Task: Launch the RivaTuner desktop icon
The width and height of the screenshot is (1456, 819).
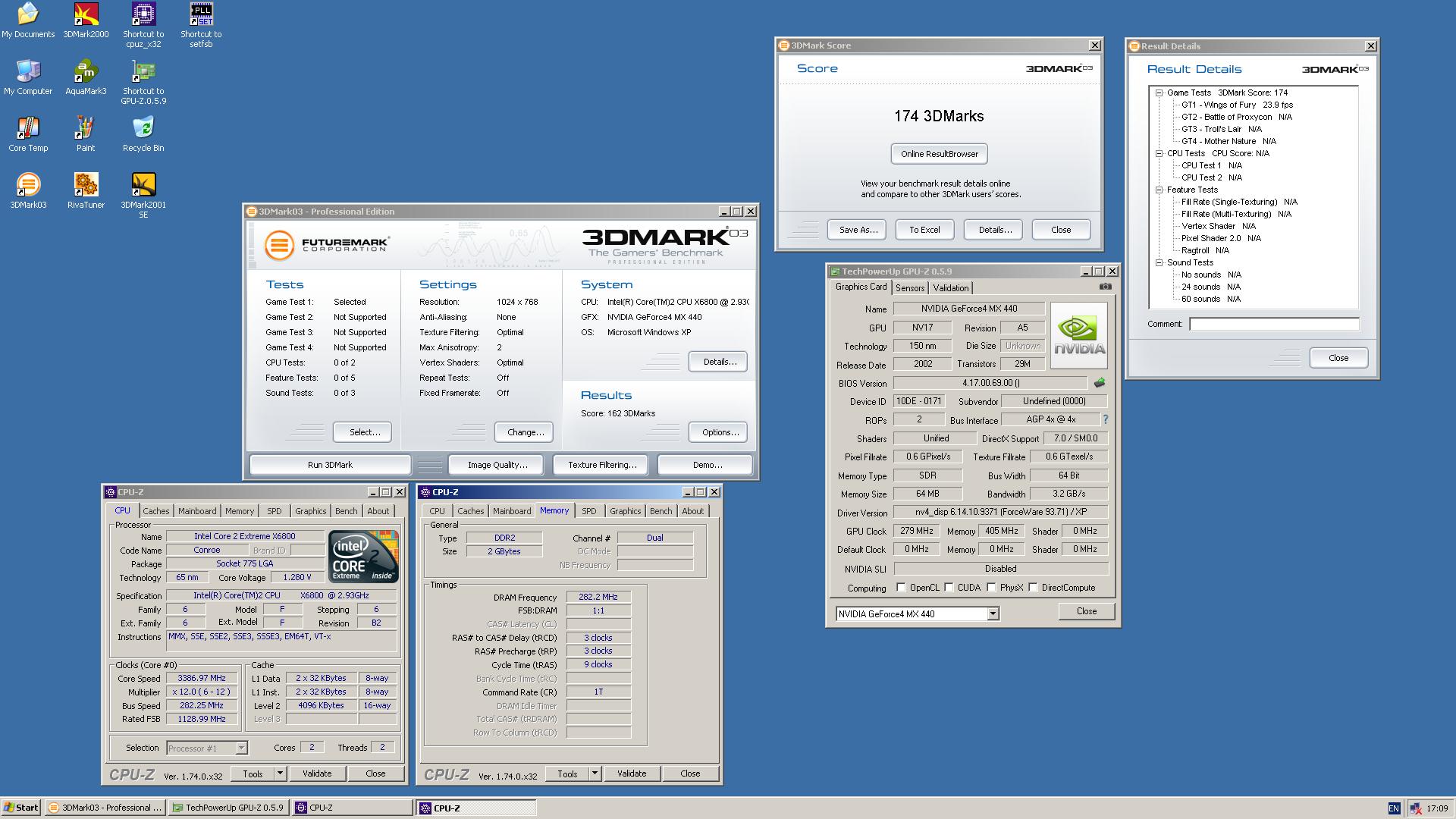Action: pos(86,191)
